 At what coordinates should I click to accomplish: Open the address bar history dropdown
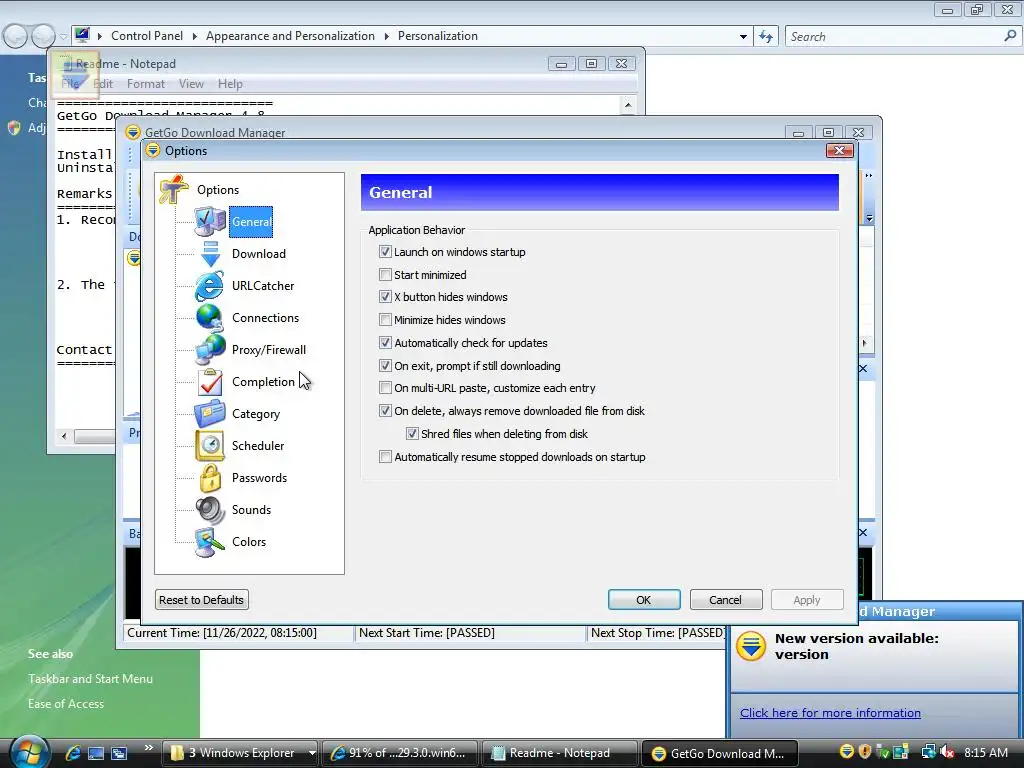point(743,37)
